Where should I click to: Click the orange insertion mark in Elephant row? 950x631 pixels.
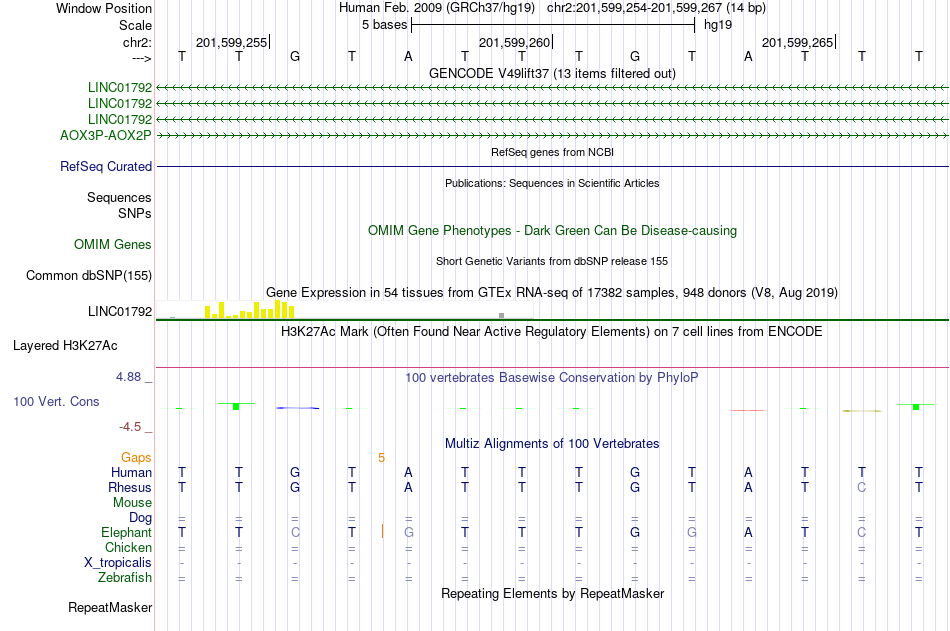(x=382, y=532)
